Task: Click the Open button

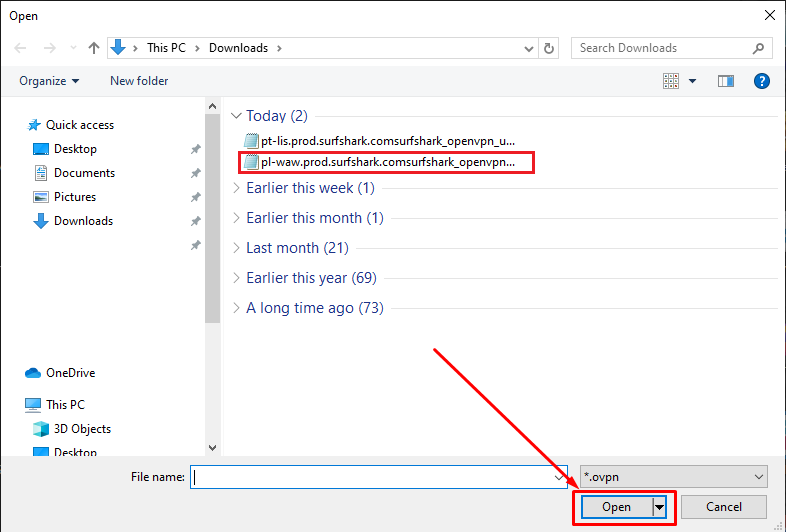Action: click(x=616, y=507)
